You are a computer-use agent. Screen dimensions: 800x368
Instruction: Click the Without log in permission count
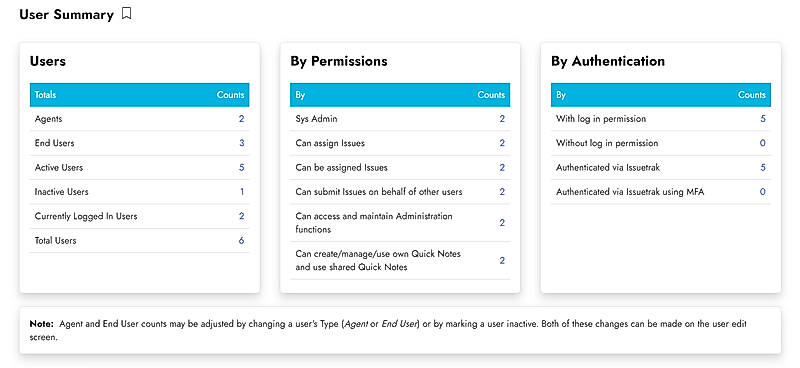click(763, 143)
